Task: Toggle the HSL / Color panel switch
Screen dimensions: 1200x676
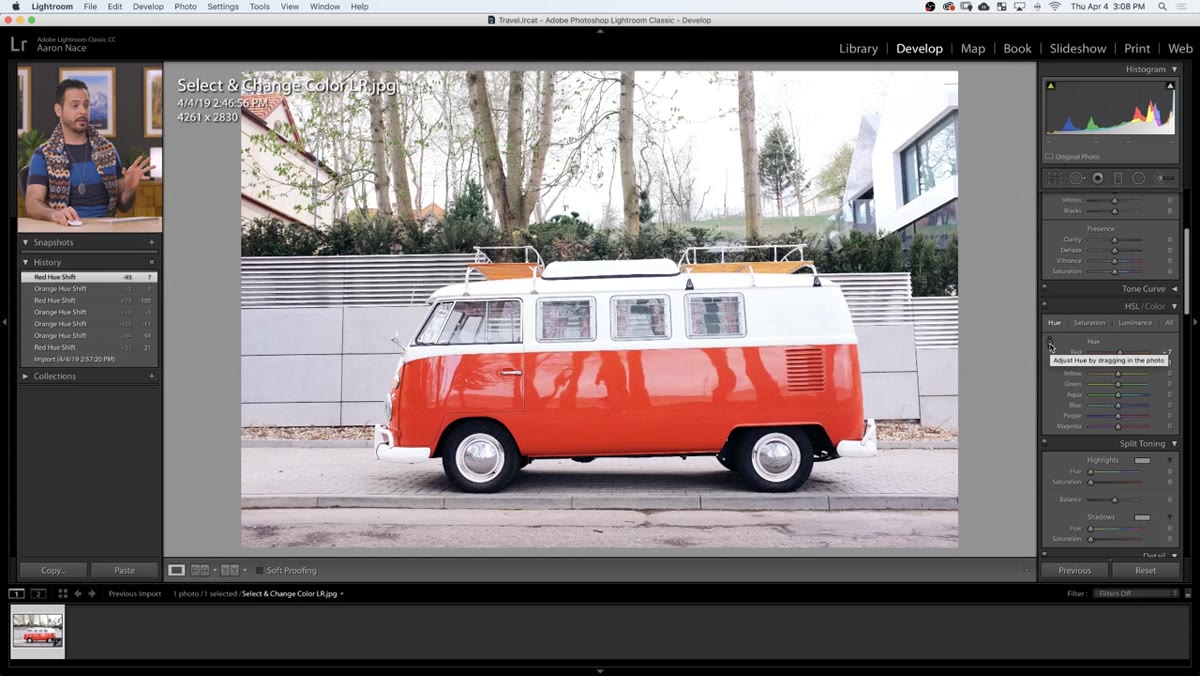Action: pyautogui.click(x=1044, y=306)
